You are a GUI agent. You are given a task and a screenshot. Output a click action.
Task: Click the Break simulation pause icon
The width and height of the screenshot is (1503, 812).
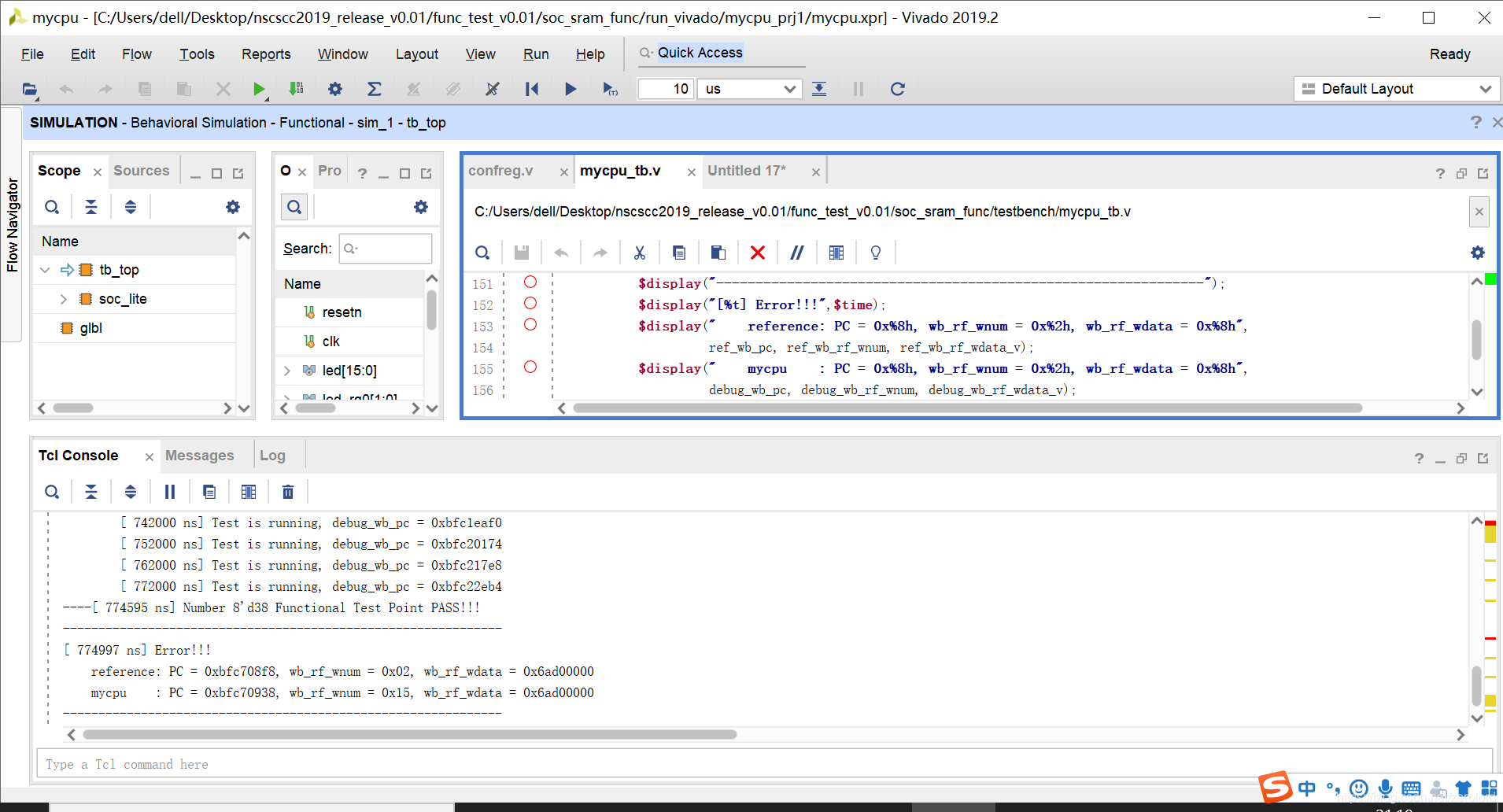[859, 89]
